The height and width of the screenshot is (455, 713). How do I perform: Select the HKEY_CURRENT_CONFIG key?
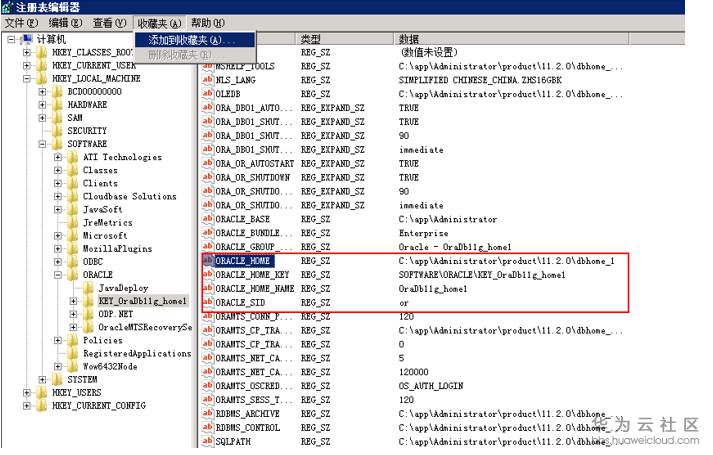tap(99, 405)
